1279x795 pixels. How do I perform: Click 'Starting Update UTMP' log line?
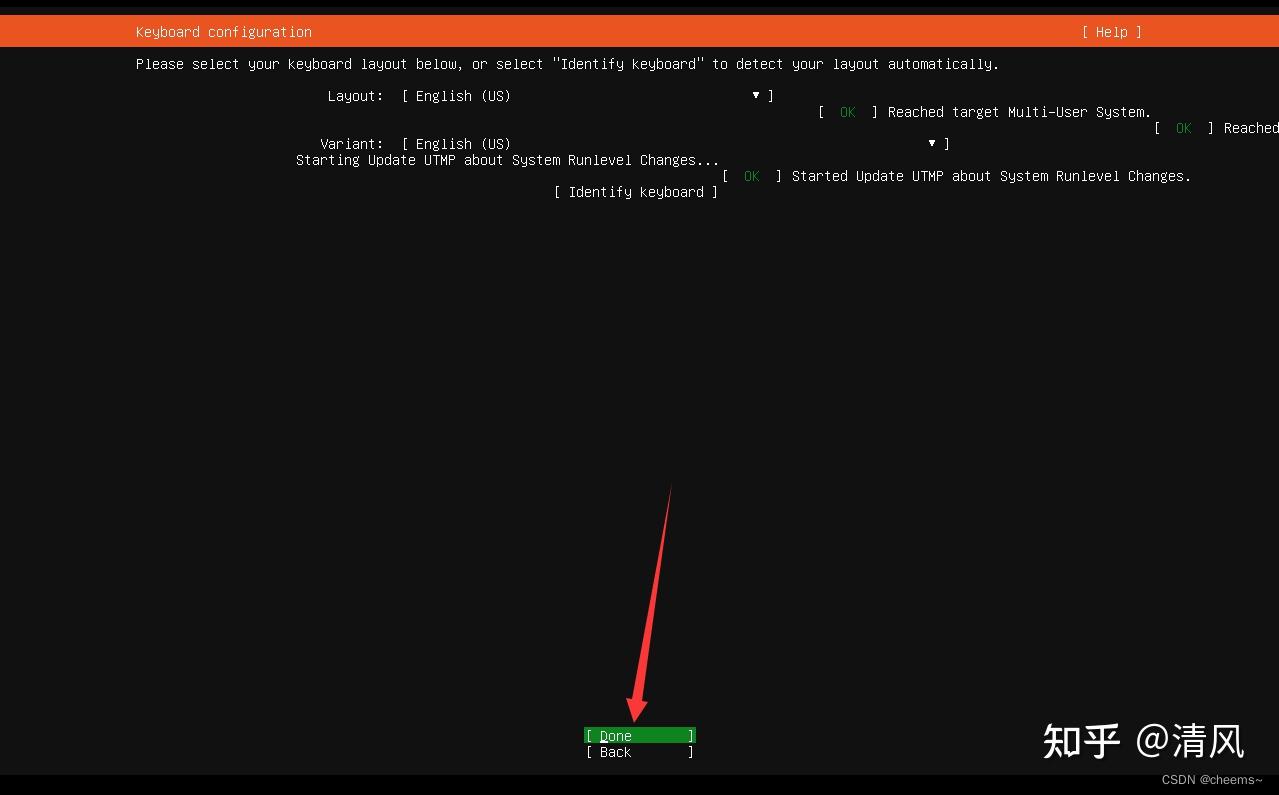[x=507, y=160]
